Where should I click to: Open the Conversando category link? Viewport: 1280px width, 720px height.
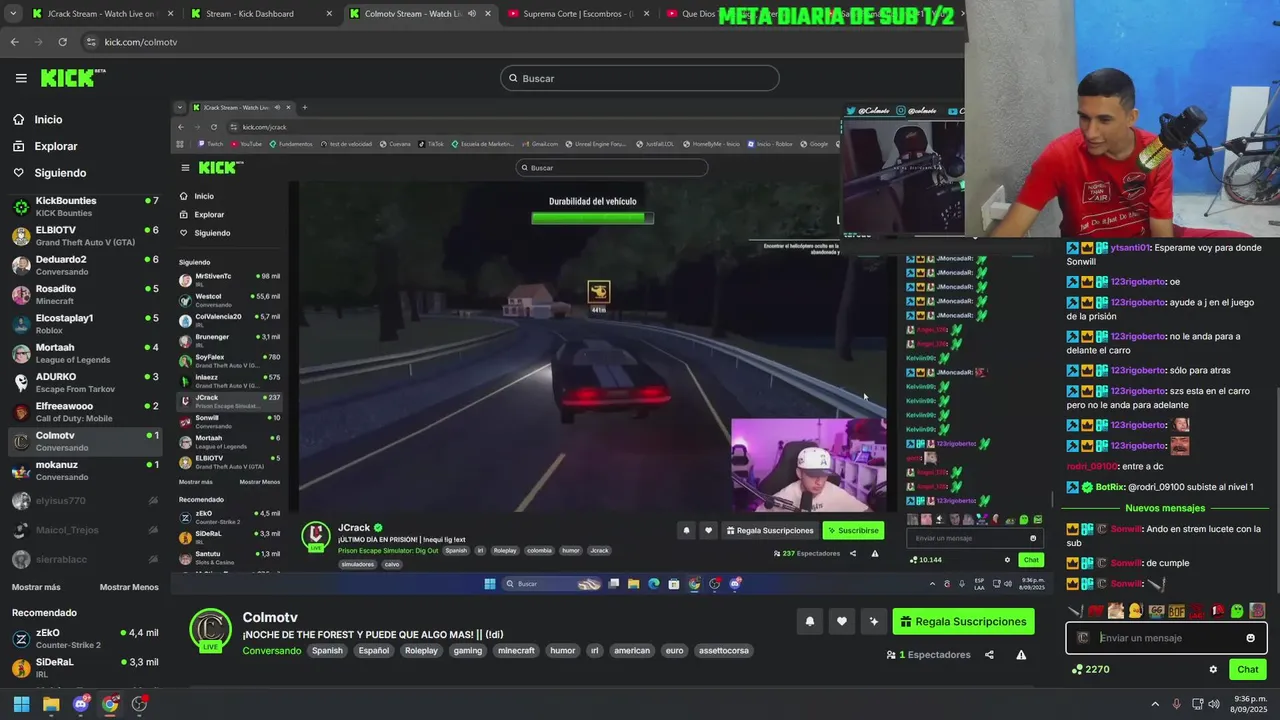point(271,651)
